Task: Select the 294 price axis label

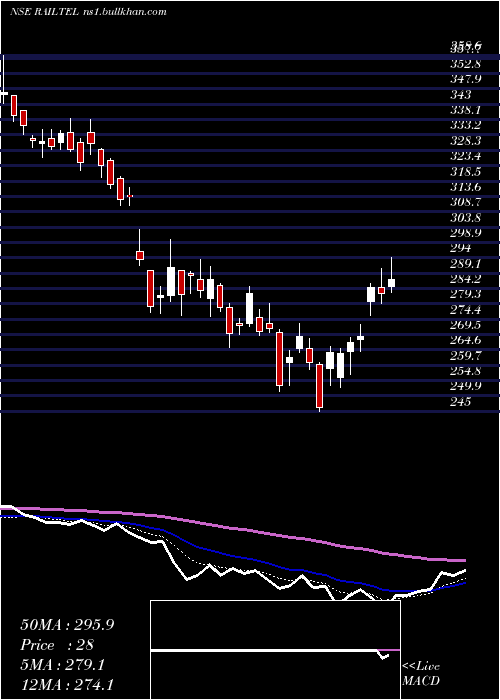Action: point(461,248)
